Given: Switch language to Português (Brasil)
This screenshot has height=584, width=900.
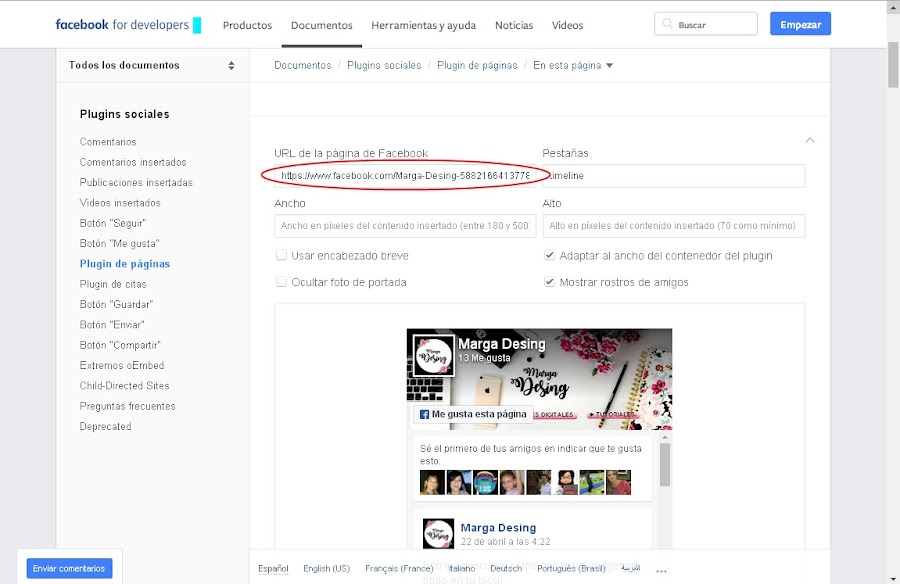Looking at the screenshot, I should point(571,568).
